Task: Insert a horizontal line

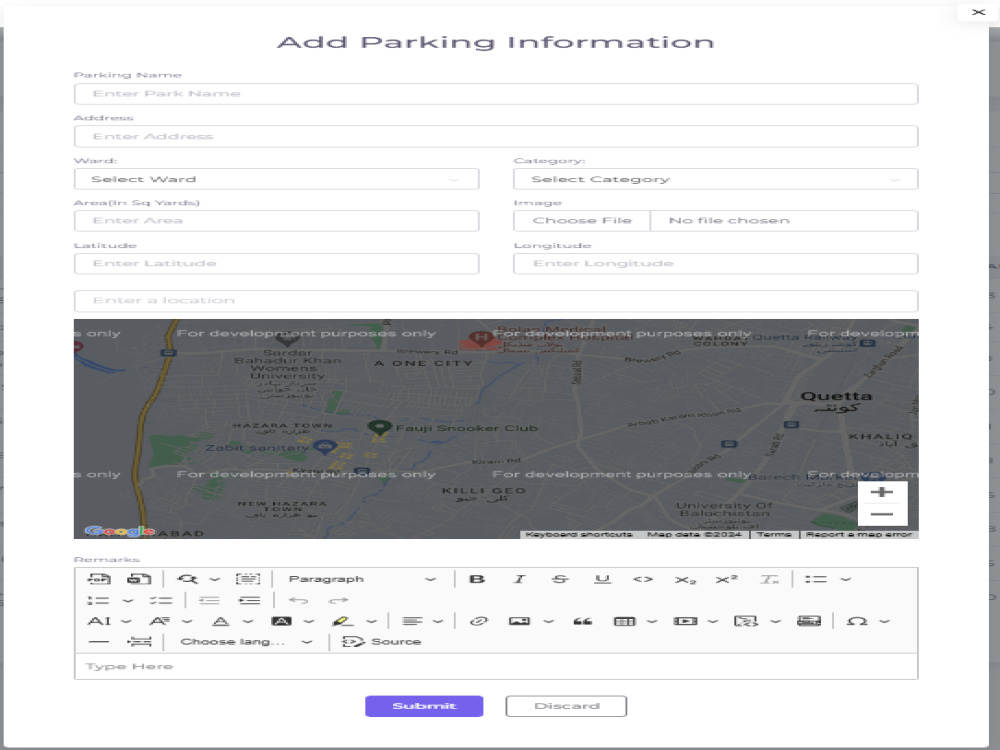Action: click(99, 642)
